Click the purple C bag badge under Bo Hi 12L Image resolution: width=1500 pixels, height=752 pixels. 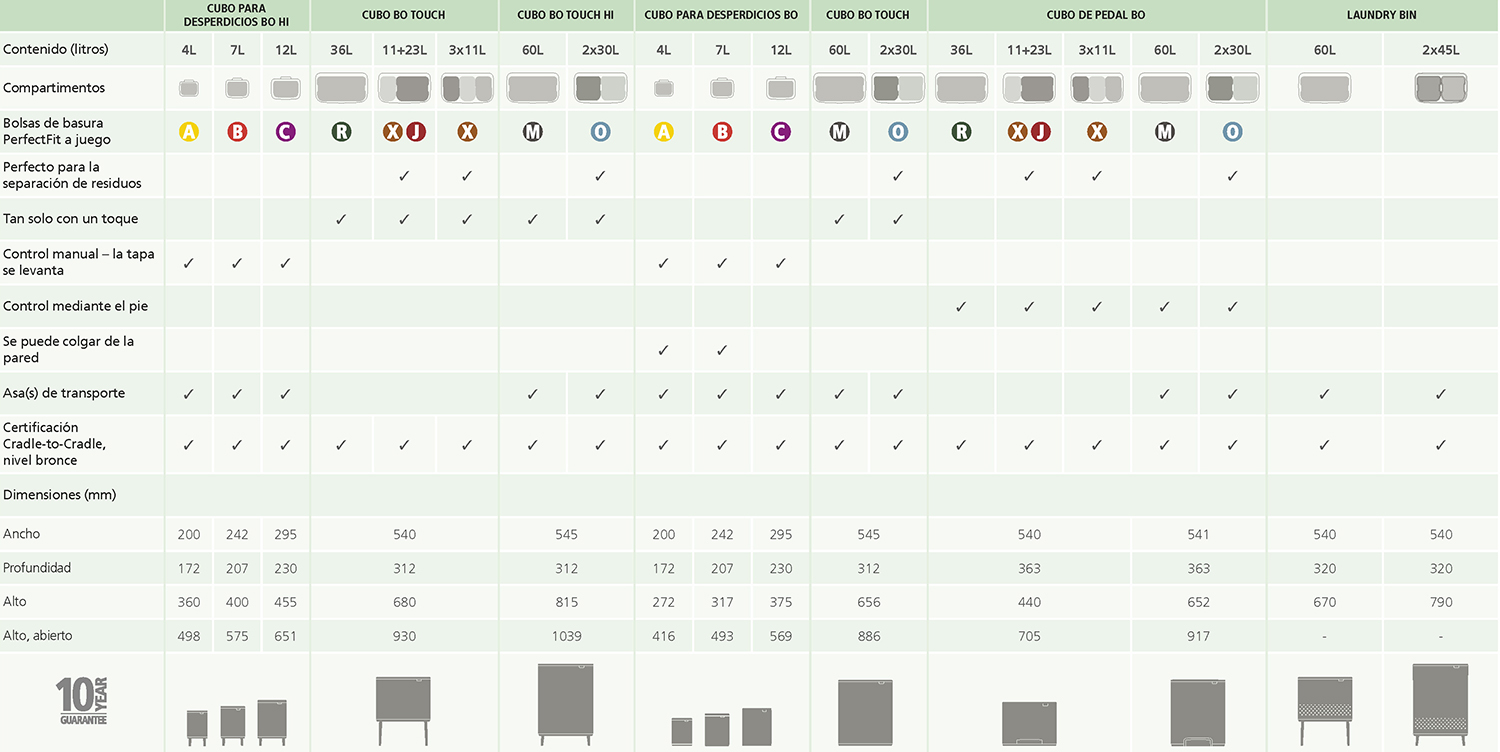tap(285, 131)
